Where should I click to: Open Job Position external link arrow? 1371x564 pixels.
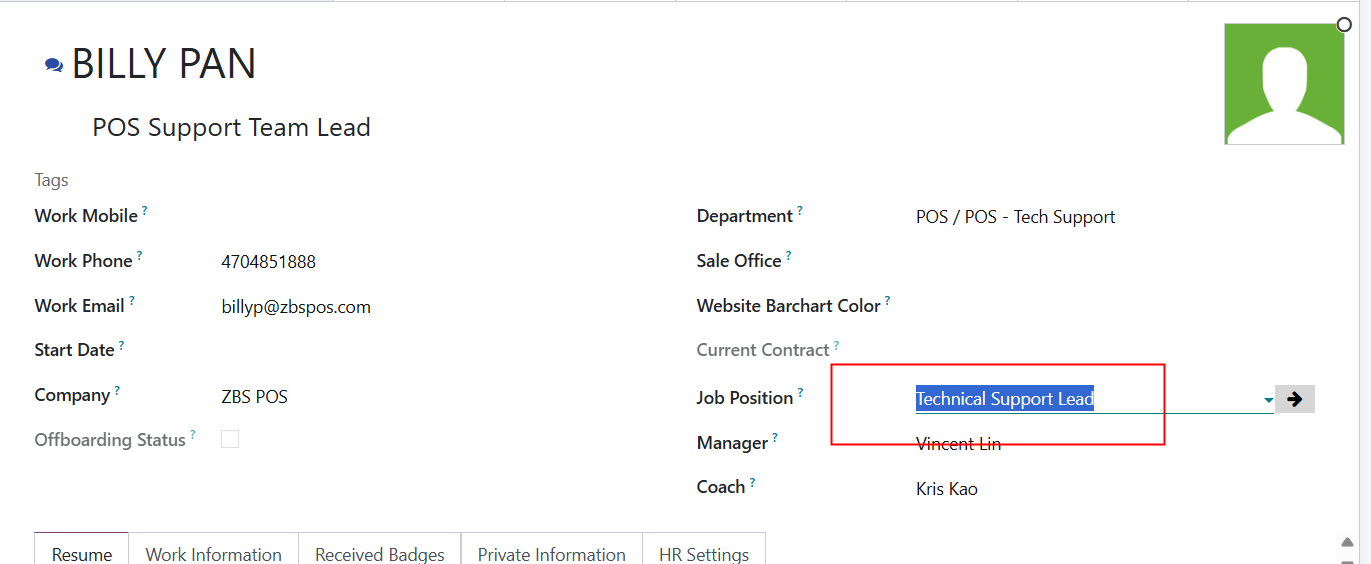click(x=1295, y=399)
